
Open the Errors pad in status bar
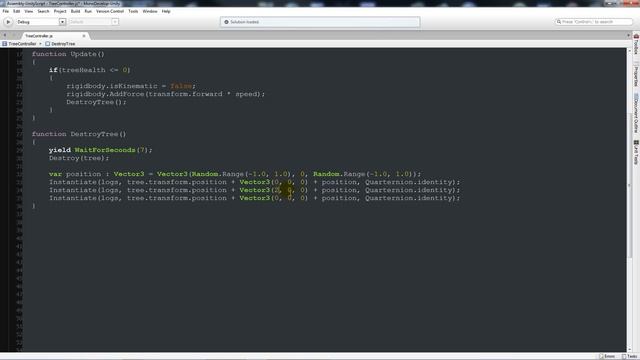pos(607,356)
